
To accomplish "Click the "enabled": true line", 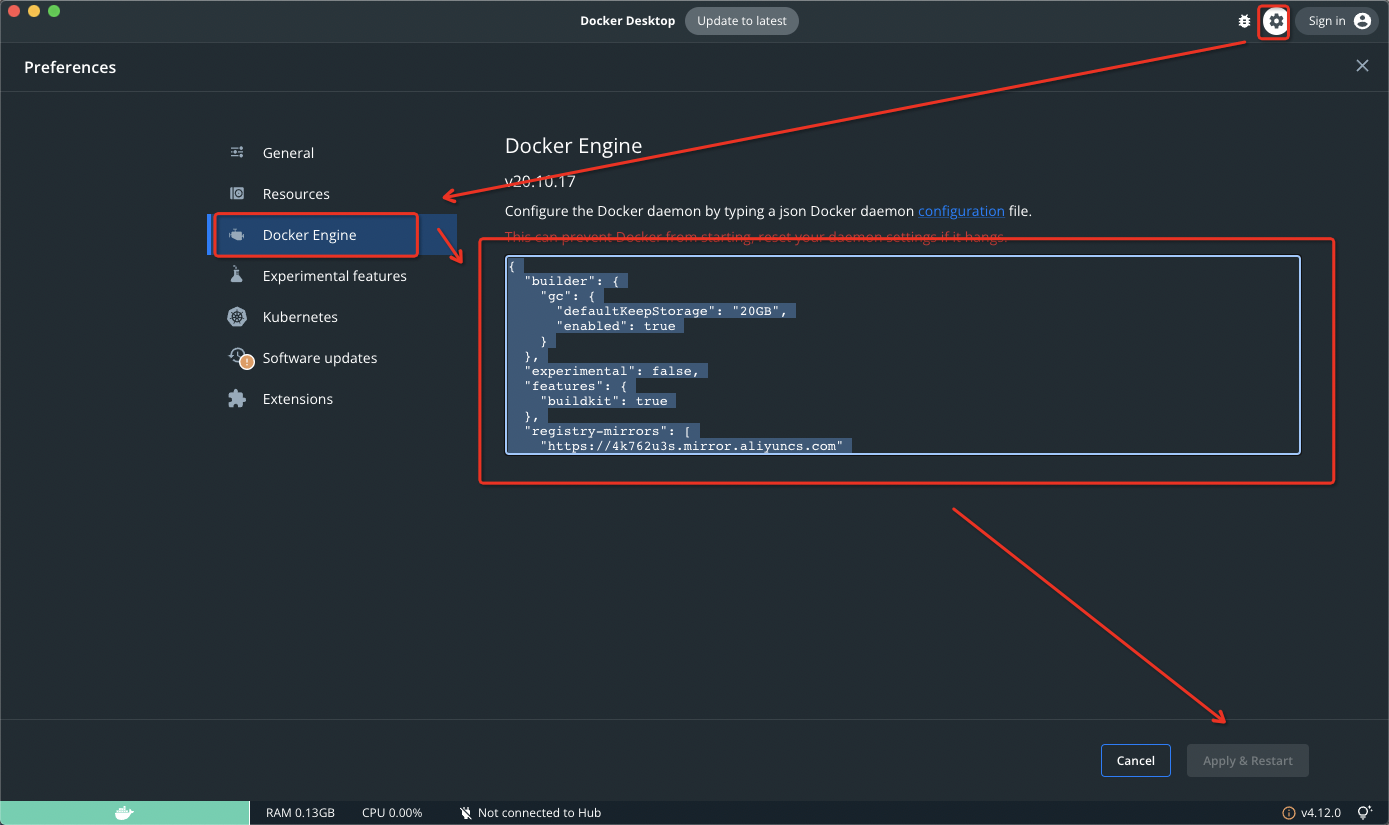I will [x=616, y=326].
